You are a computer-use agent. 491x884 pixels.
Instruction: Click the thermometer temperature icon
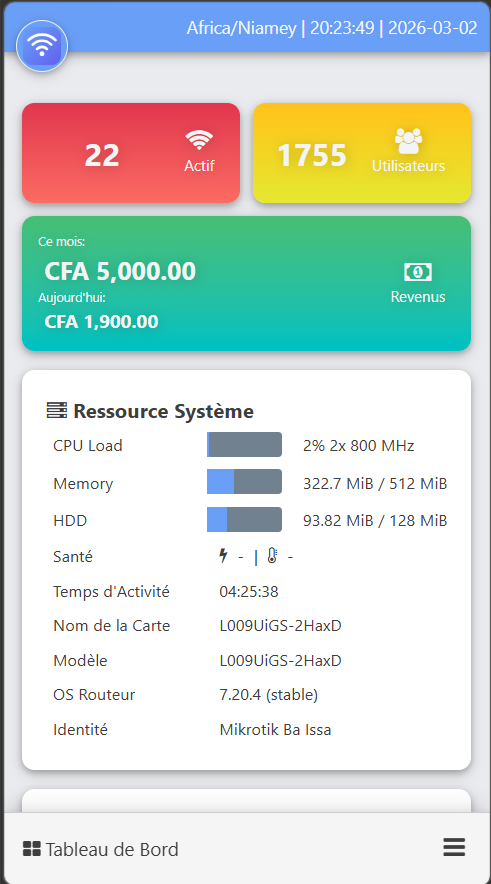pos(272,556)
